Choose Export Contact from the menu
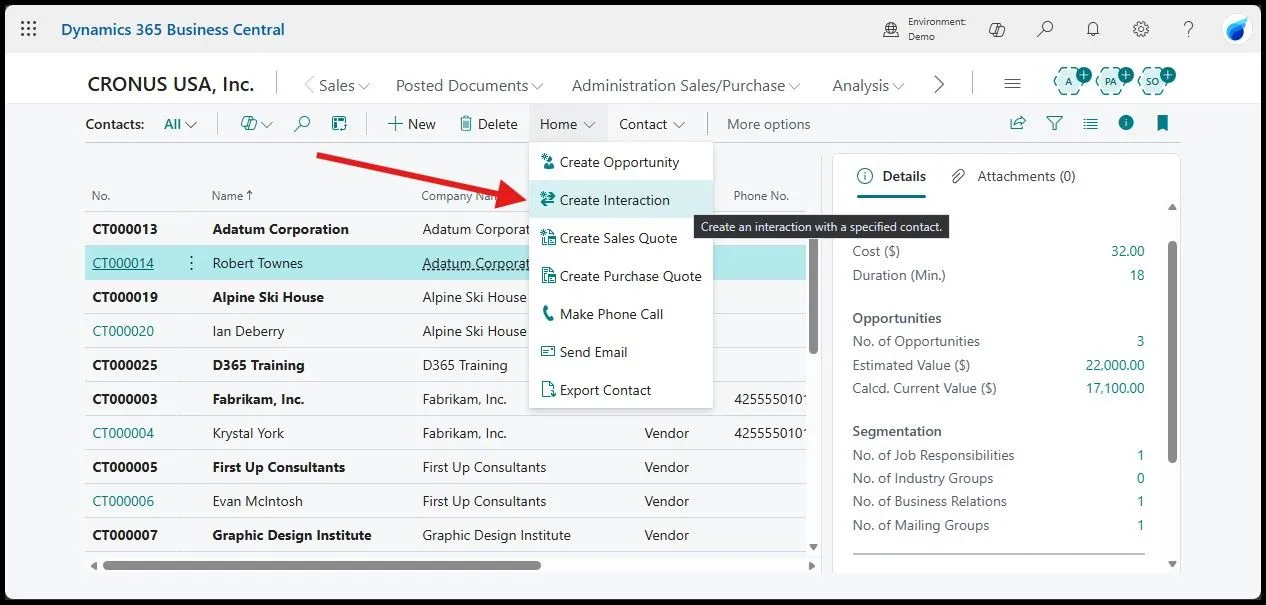Image resolution: width=1266 pixels, height=605 pixels. click(620, 390)
